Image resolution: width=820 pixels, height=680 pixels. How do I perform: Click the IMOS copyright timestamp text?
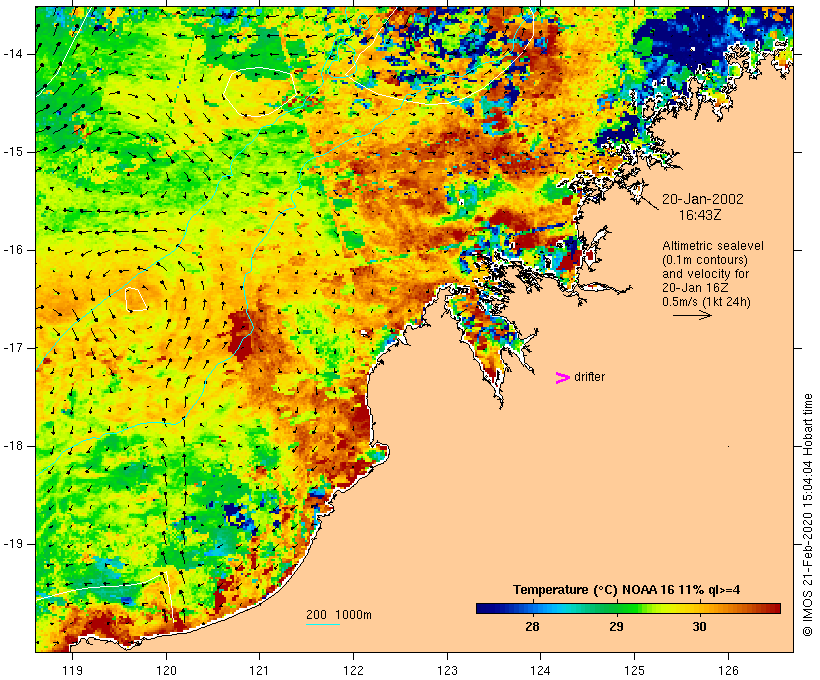[807, 515]
